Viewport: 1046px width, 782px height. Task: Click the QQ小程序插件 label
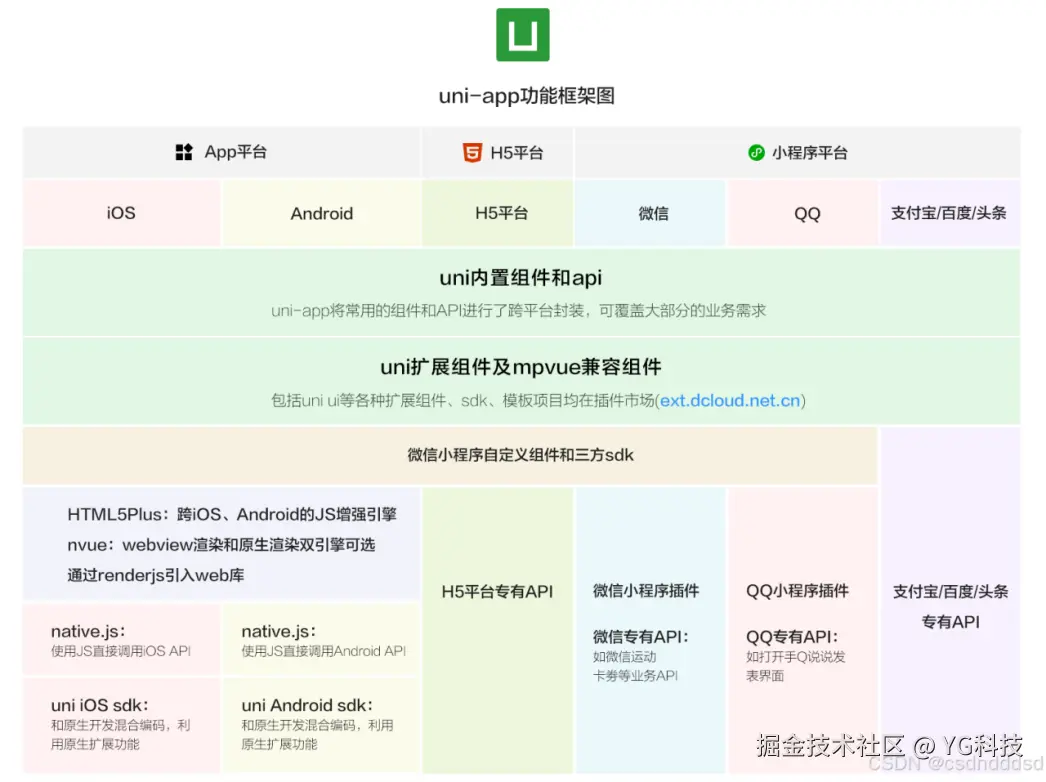(x=797, y=591)
